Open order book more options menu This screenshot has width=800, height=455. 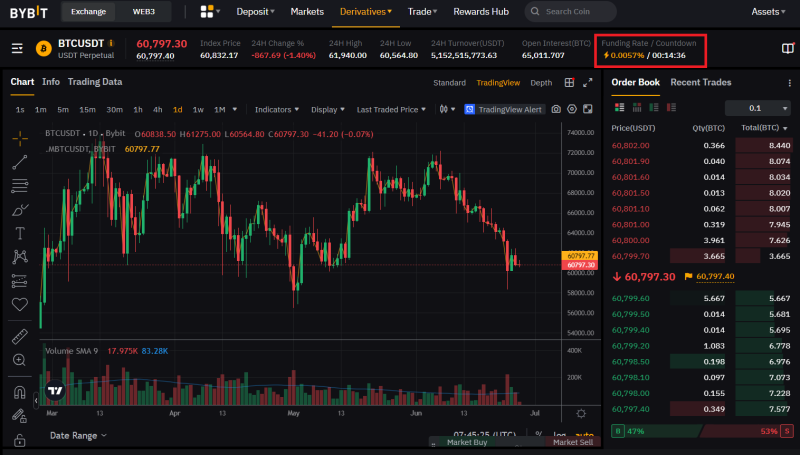(789, 83)
